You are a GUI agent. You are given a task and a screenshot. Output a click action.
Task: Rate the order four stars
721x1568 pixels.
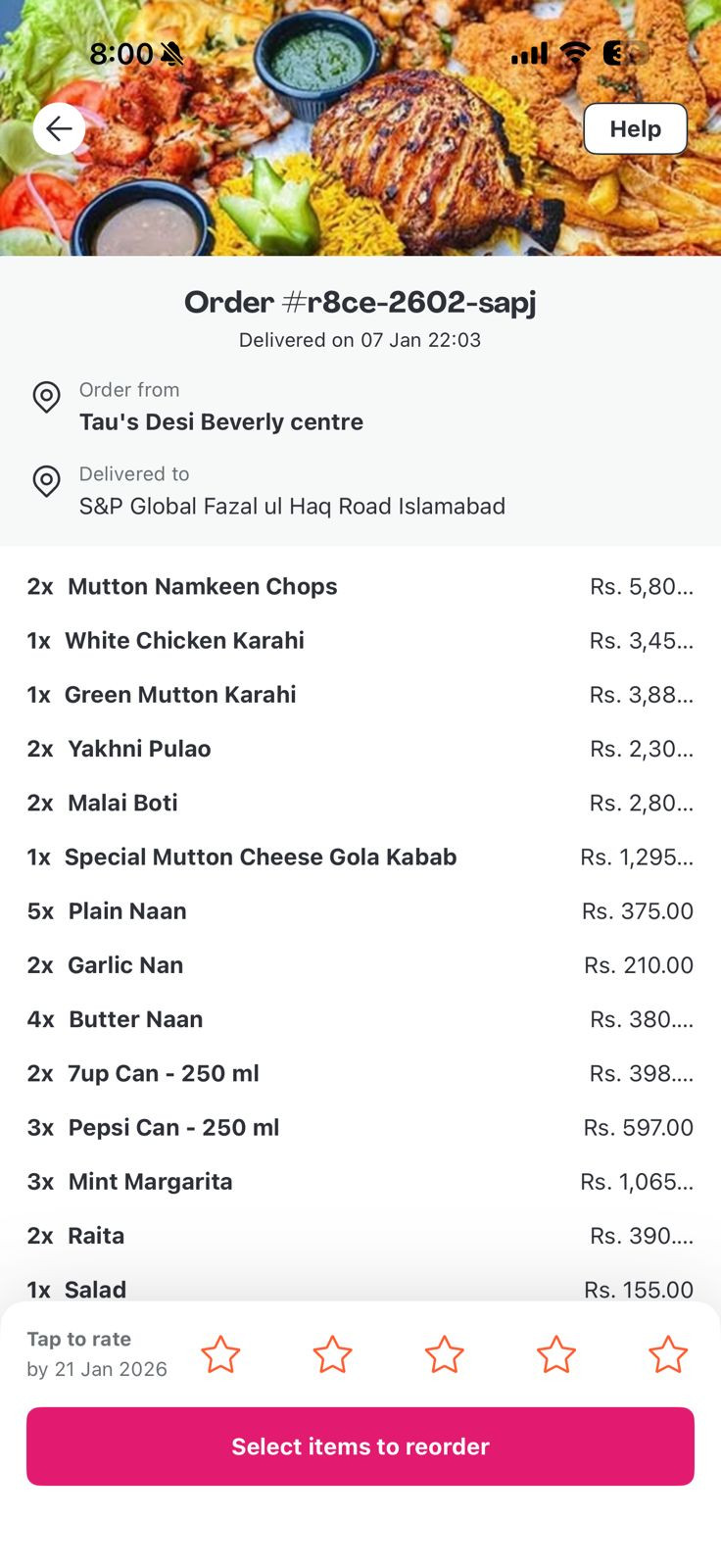click(555, 1354)
